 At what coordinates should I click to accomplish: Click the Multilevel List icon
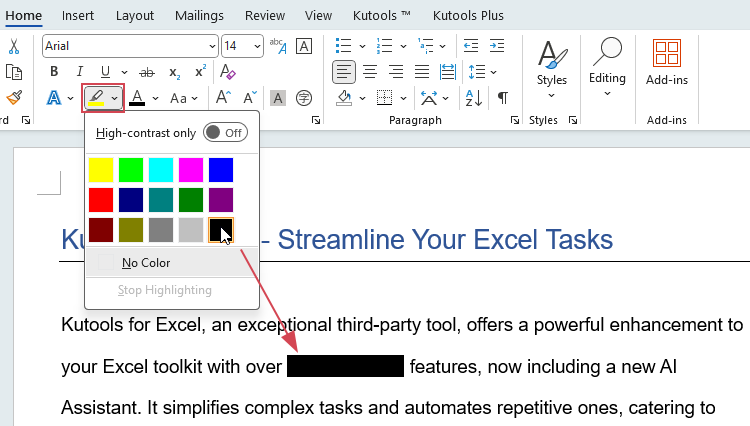pos(425,46)
